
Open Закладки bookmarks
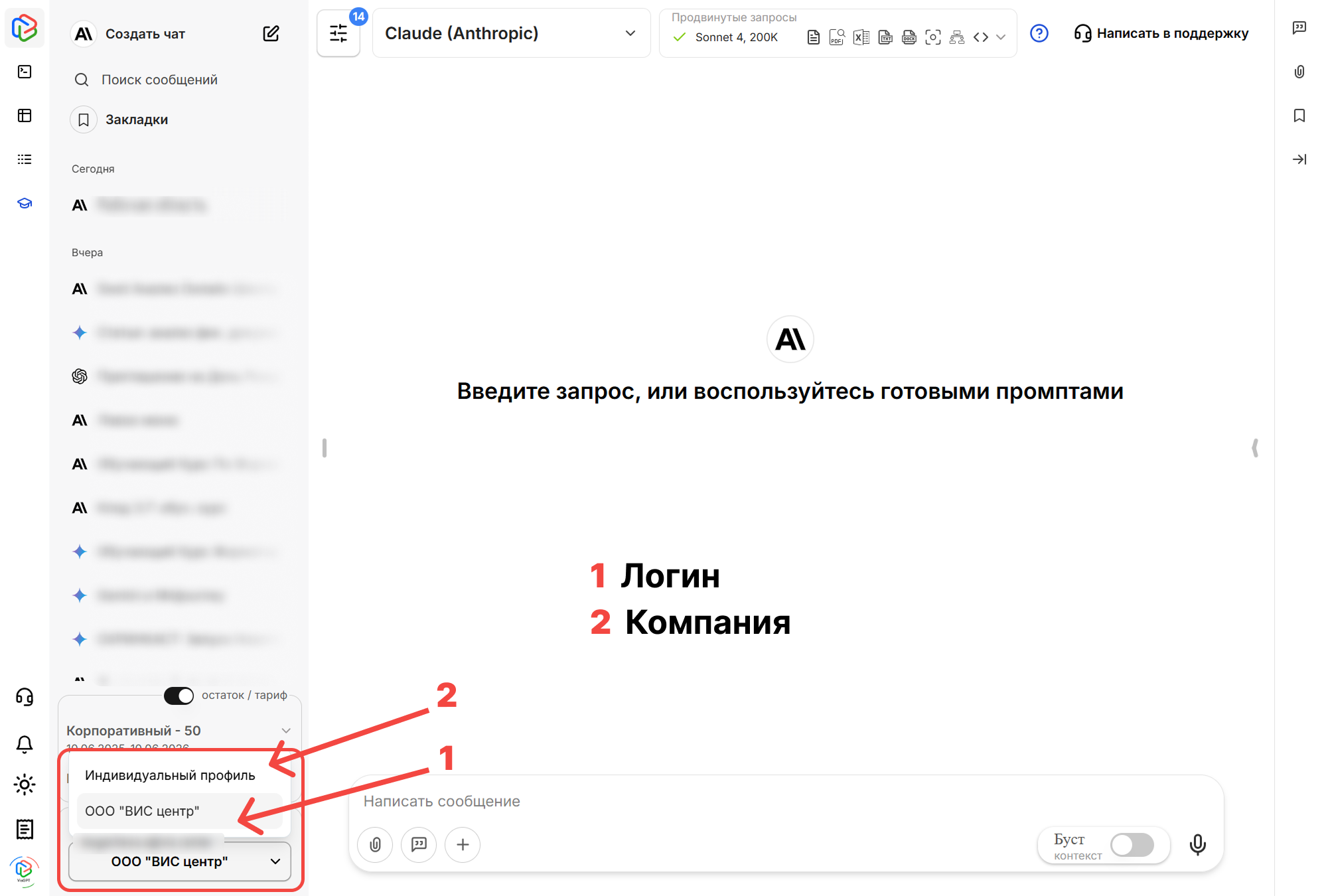tap(137, 119)
